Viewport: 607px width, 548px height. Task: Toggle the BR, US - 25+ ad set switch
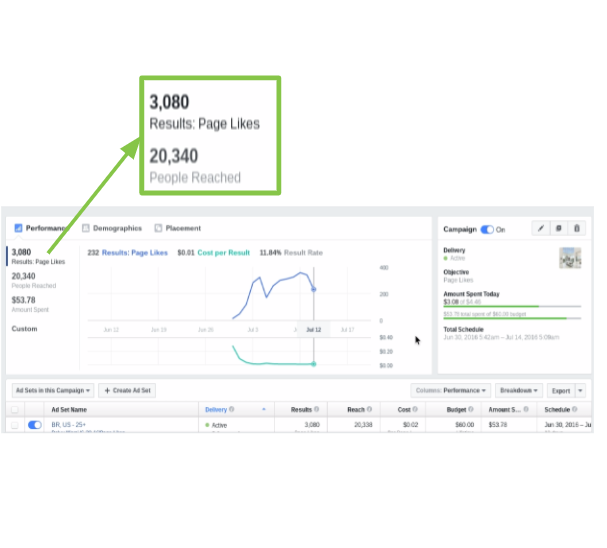35,425
